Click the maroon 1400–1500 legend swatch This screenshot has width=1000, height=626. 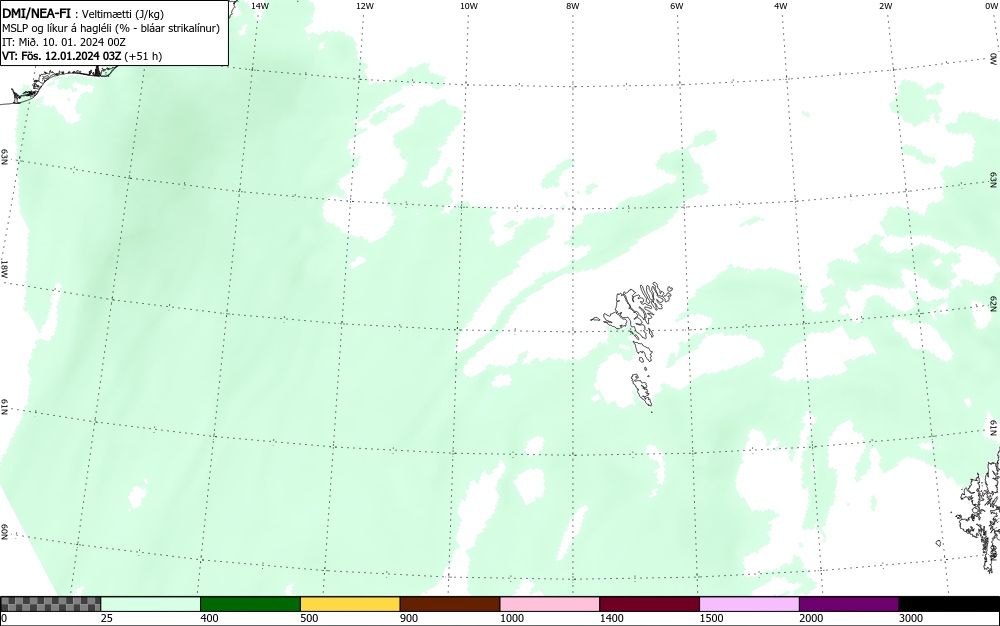pos(650,604)
